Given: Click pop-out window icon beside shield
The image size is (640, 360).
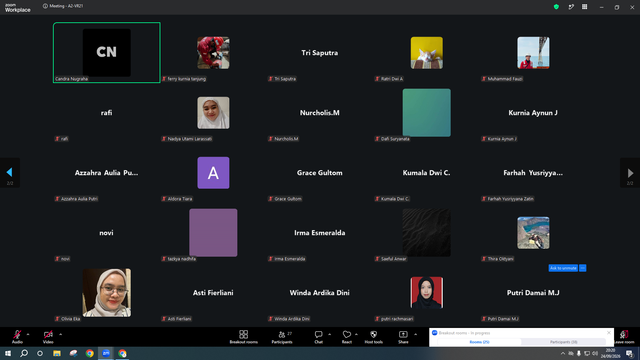Looking at the screenshot, I should tap(571, 7).
